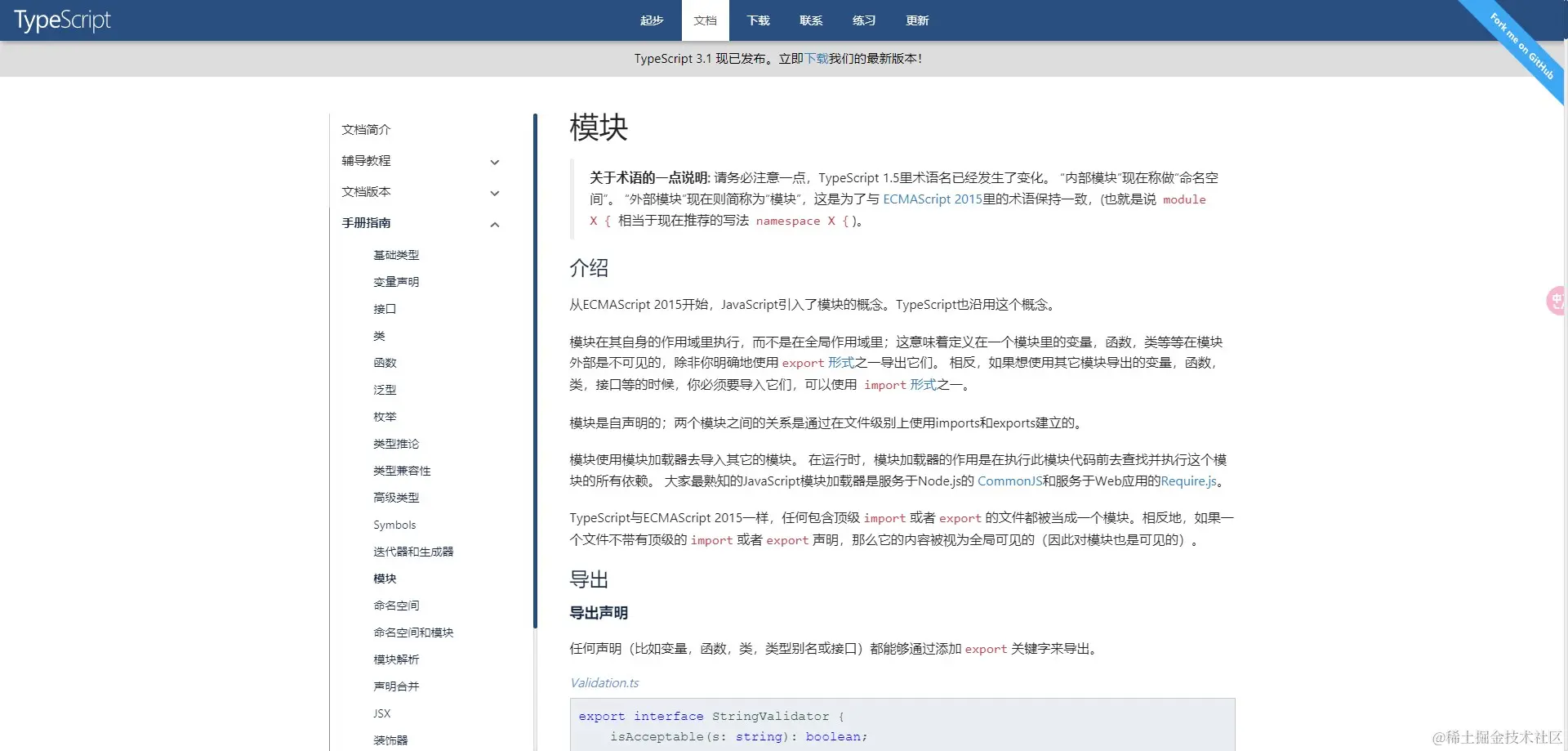Image resolution: width=1568 pixels, height=751 pixels.
Task: Open the 类 sidebar page
Action: click(379, 336)
